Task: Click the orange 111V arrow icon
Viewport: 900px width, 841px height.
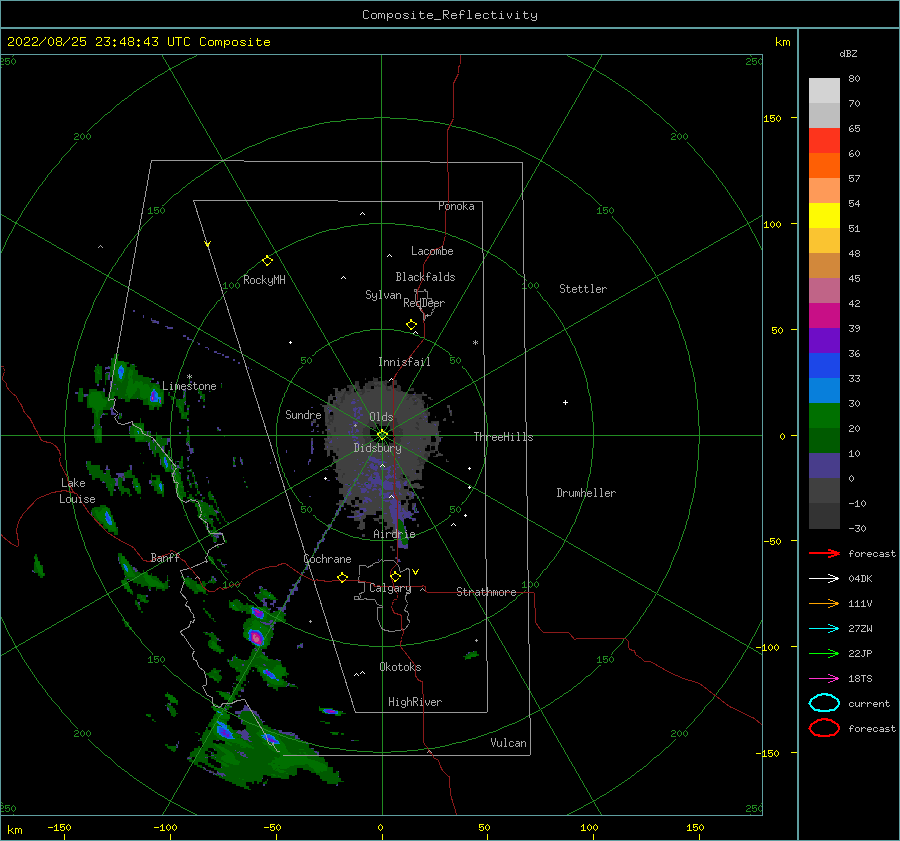Action: click(x=824, y=603)
